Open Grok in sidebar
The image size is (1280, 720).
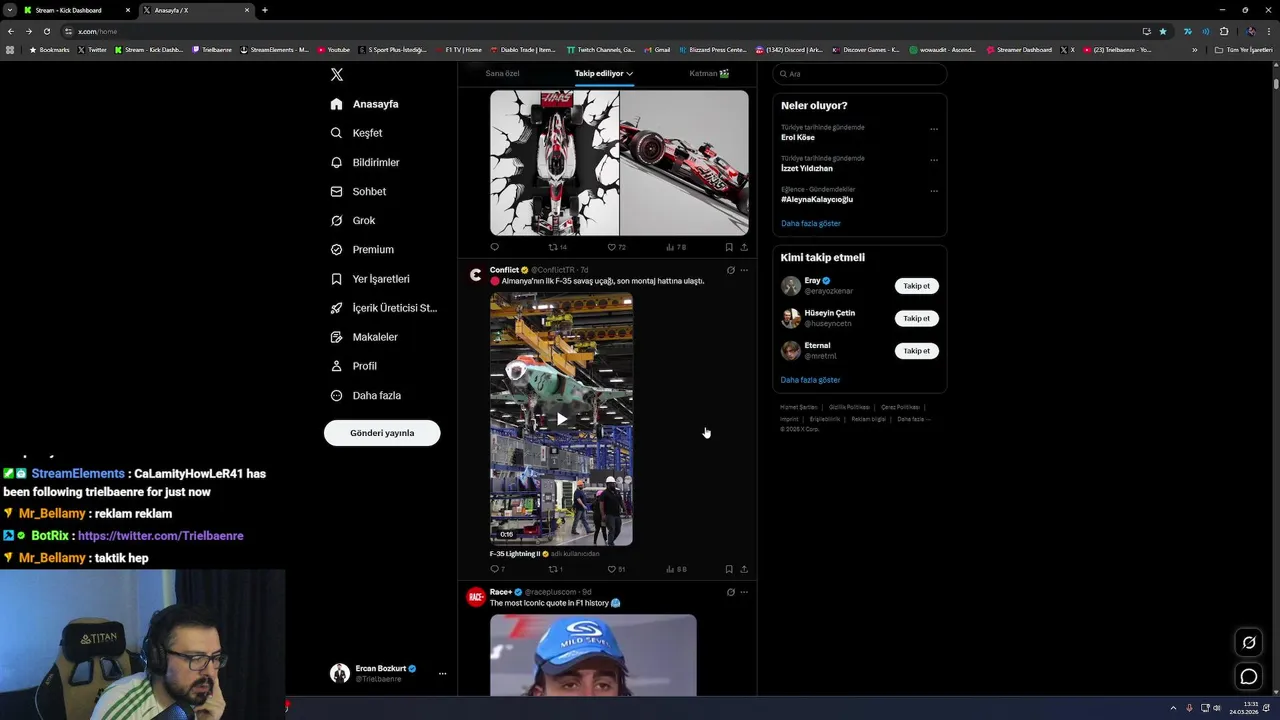point(353,220)
